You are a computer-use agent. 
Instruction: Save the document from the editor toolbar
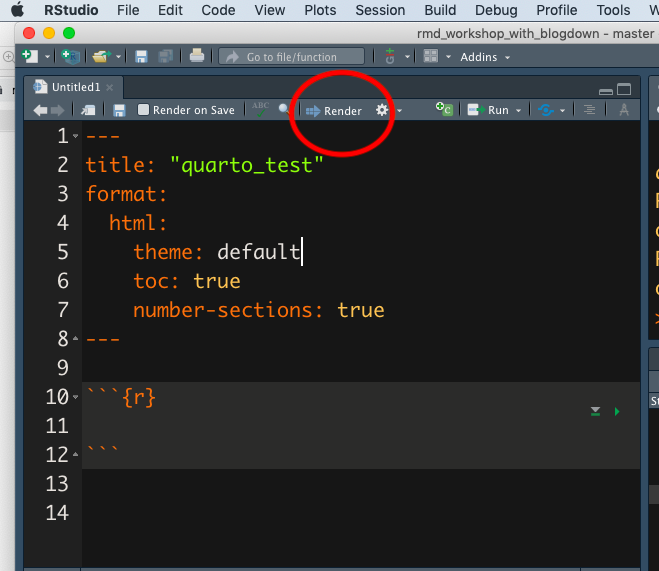tap(119, 111)
